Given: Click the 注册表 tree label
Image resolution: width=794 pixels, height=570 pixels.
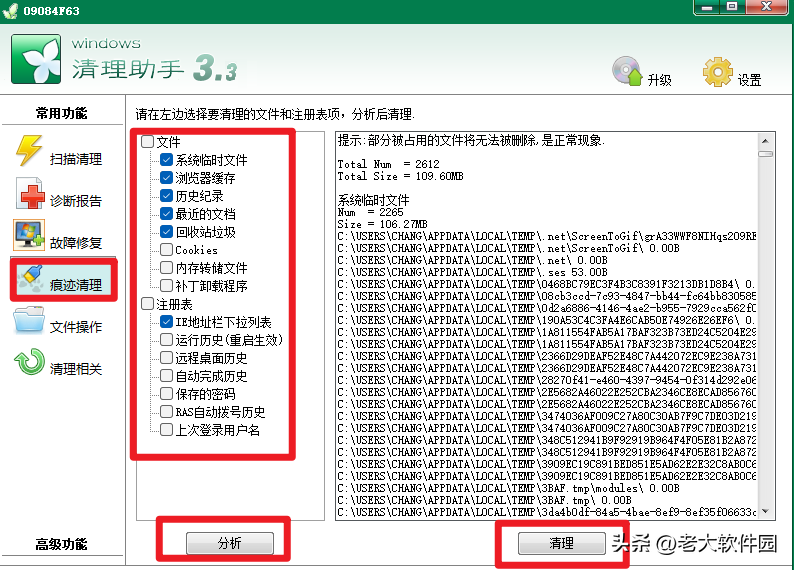Looking at the screenshot, I should tap(174, 304).
